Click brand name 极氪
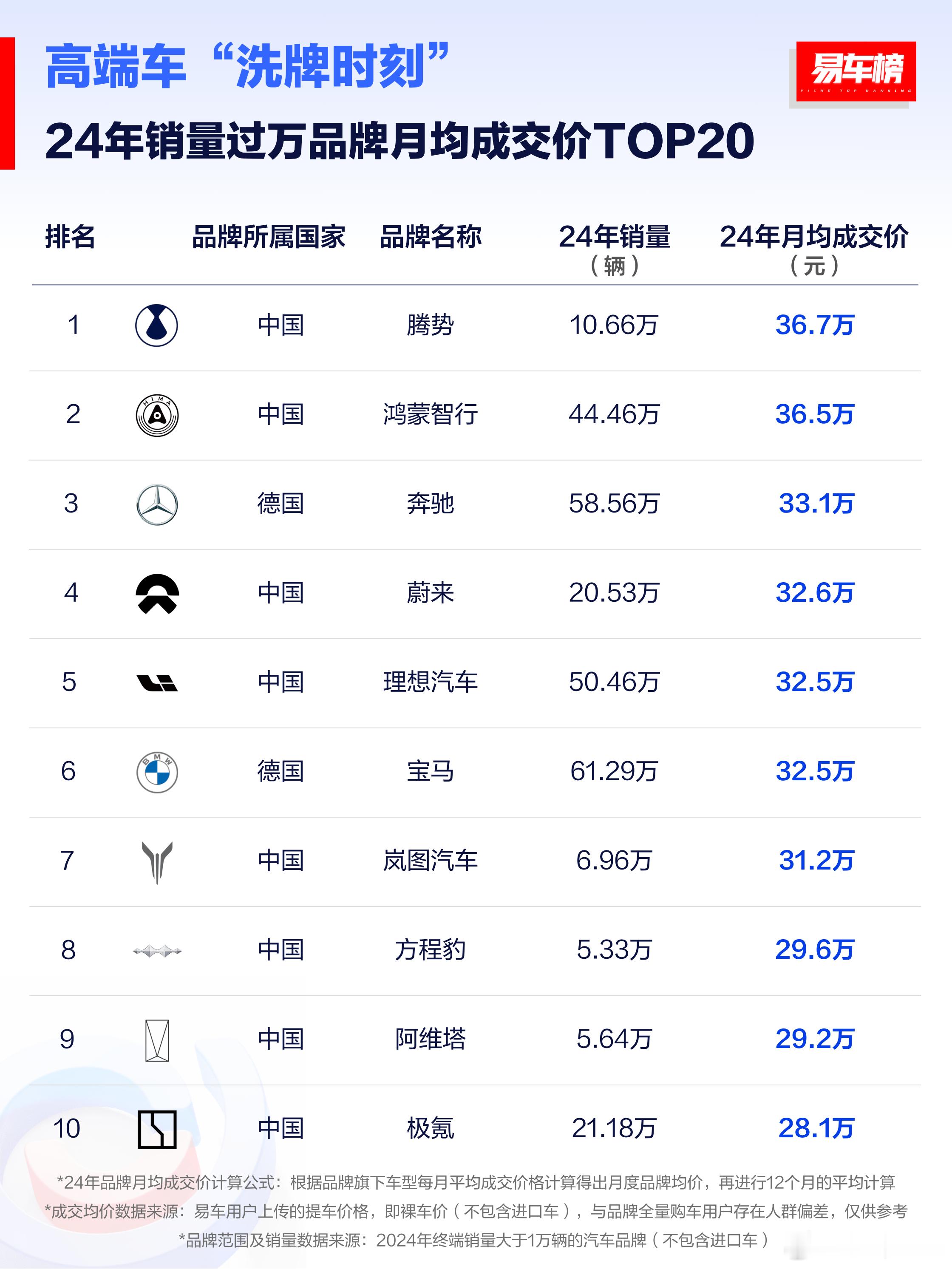The image size is (952, 1269). 430,1128
